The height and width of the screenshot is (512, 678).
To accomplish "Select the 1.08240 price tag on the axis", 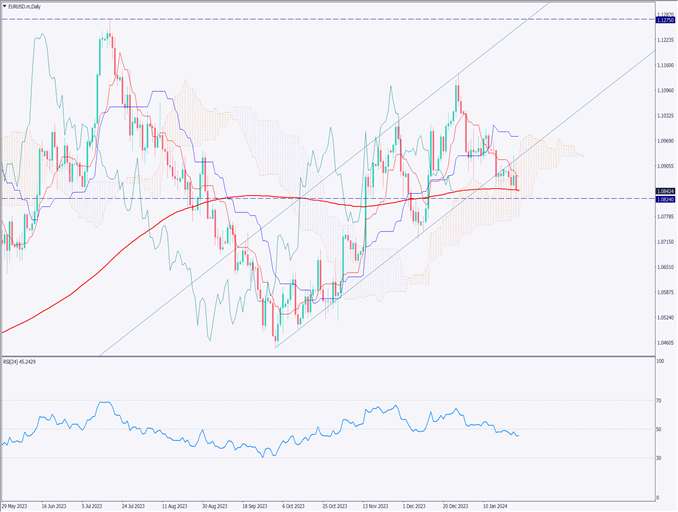I will 664,199.
